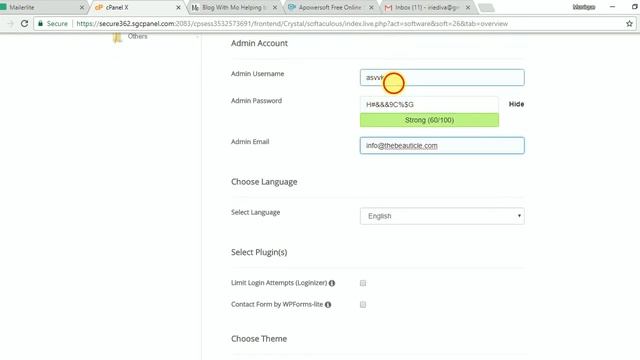Viewport: 640px width, 360px height.
Task: Switch to the Gmail Inbox (11) tab
Action: [426, 7]
